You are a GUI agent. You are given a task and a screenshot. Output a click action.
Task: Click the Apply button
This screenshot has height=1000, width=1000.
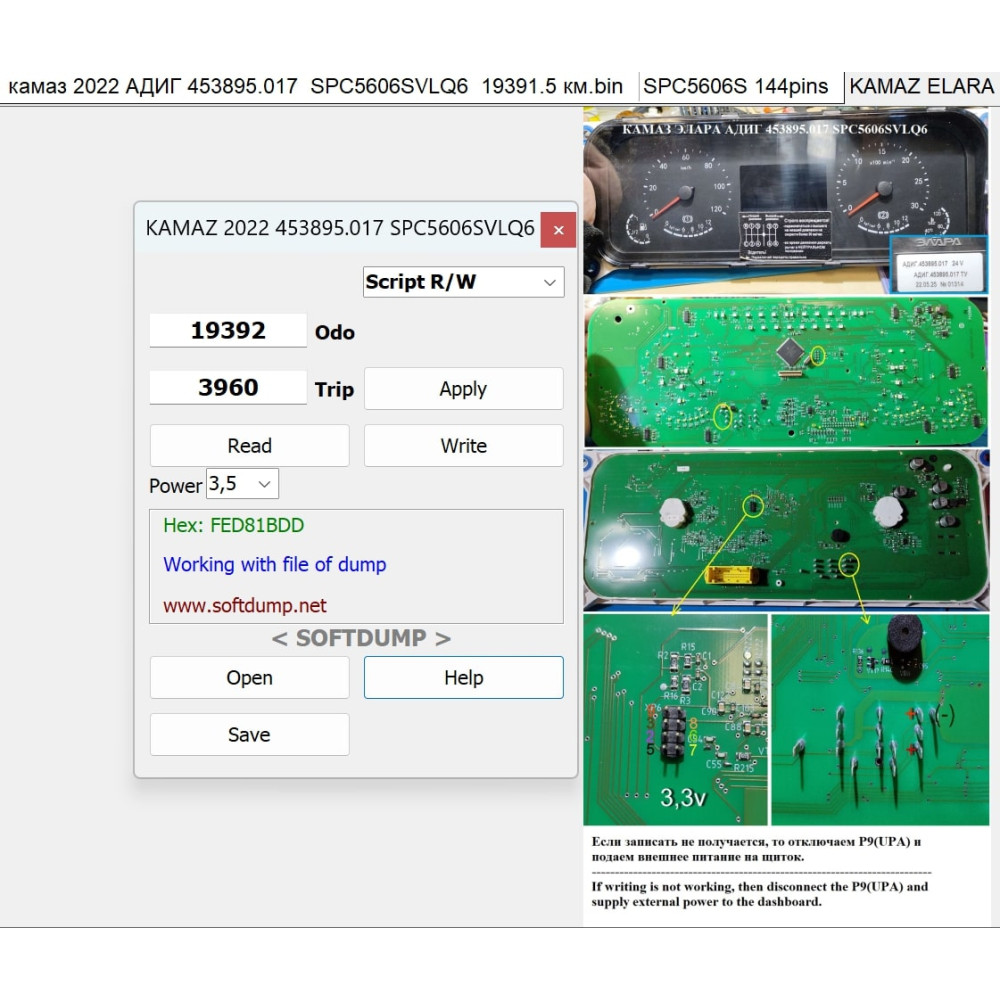pos(464,388)
